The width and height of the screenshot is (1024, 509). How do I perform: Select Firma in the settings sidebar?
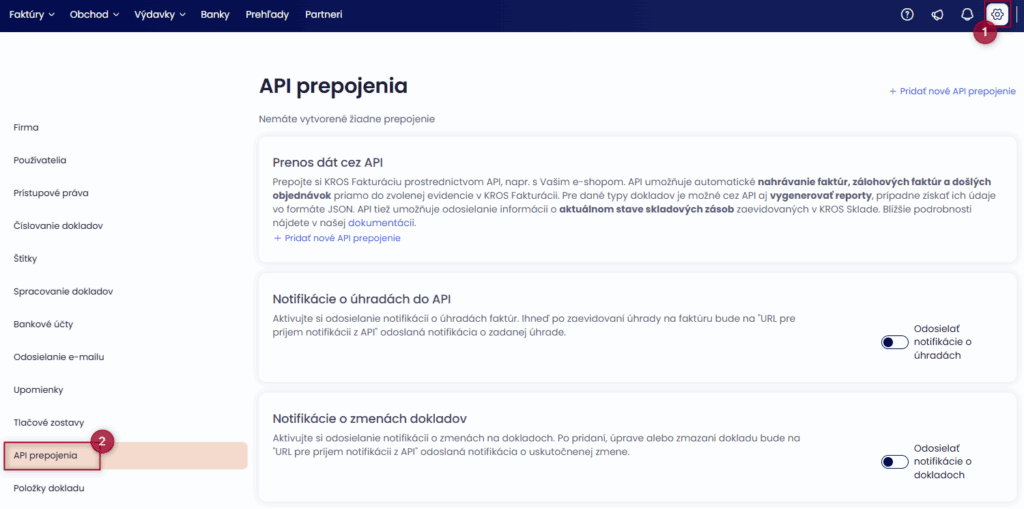coord(26,127)
